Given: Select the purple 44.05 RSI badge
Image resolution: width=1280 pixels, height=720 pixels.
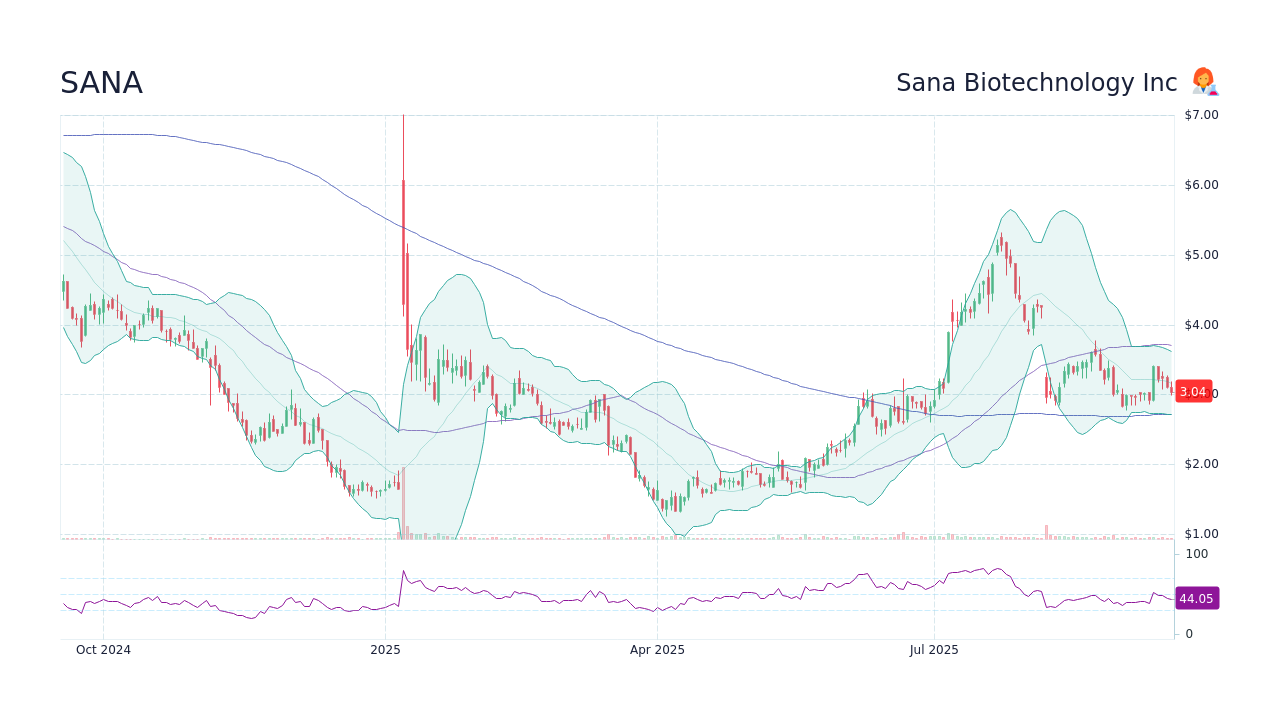Looking at the screenshot, I should [x=1197, y=598].
